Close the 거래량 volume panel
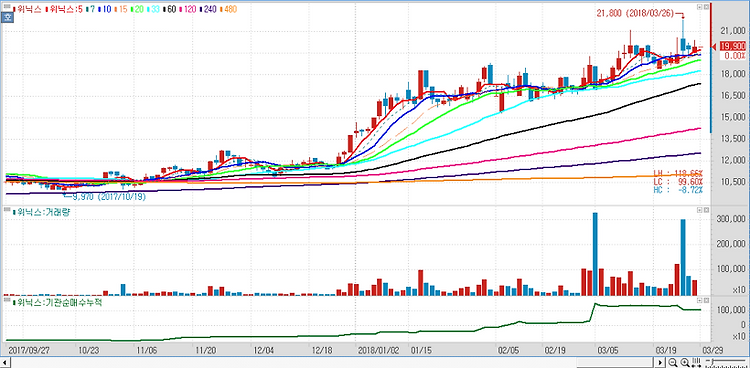 (x=705, y=211)
